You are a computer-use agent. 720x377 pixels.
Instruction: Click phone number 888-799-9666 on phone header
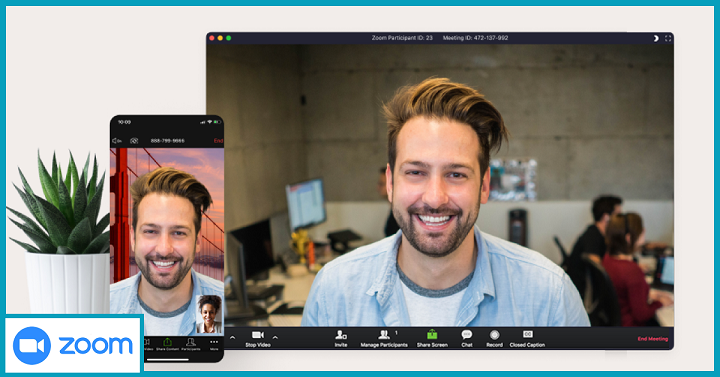coord(168,141)
